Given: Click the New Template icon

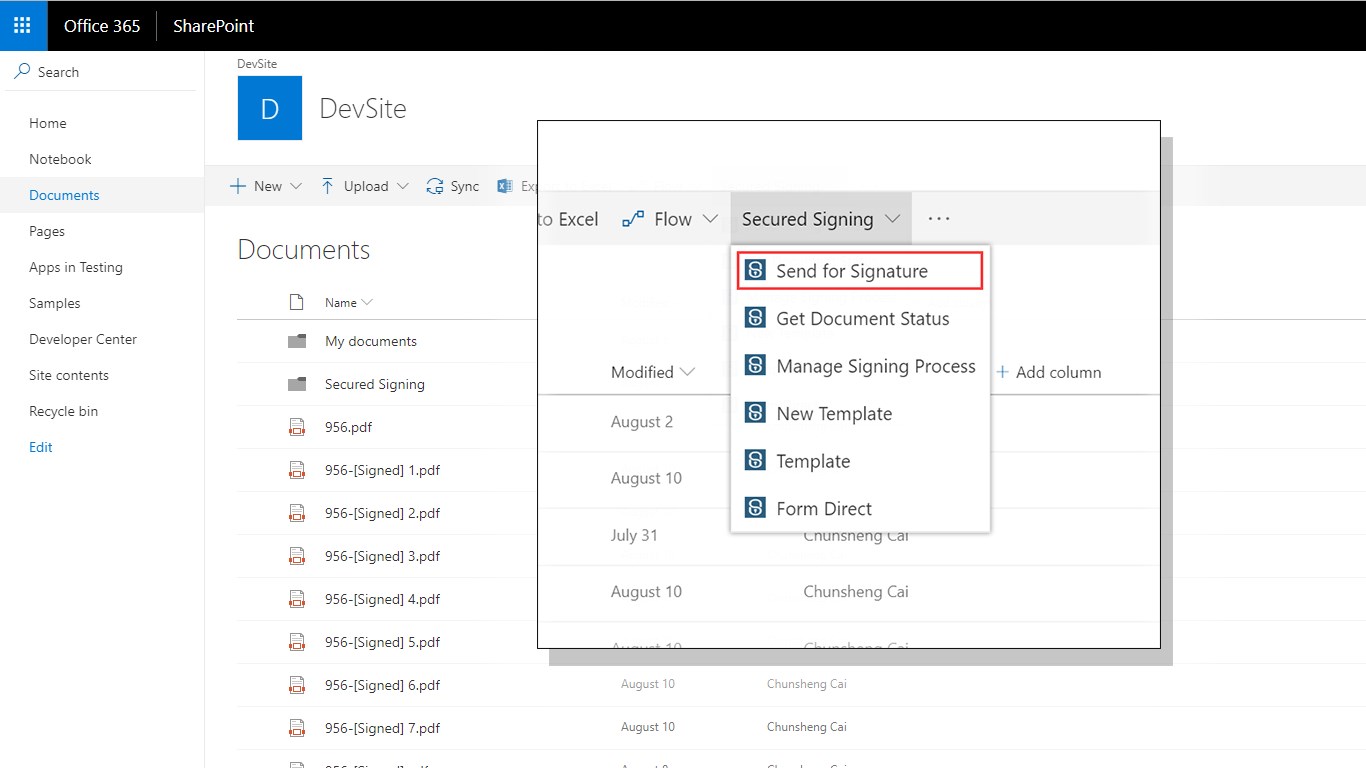Looking at the screenshot, I should coord(756,413).
